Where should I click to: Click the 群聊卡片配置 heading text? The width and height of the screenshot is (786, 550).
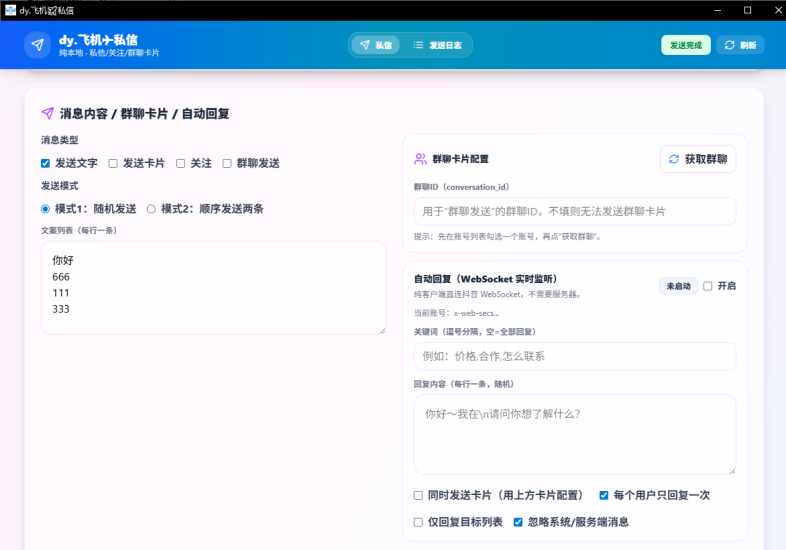[x=460, y=159]
